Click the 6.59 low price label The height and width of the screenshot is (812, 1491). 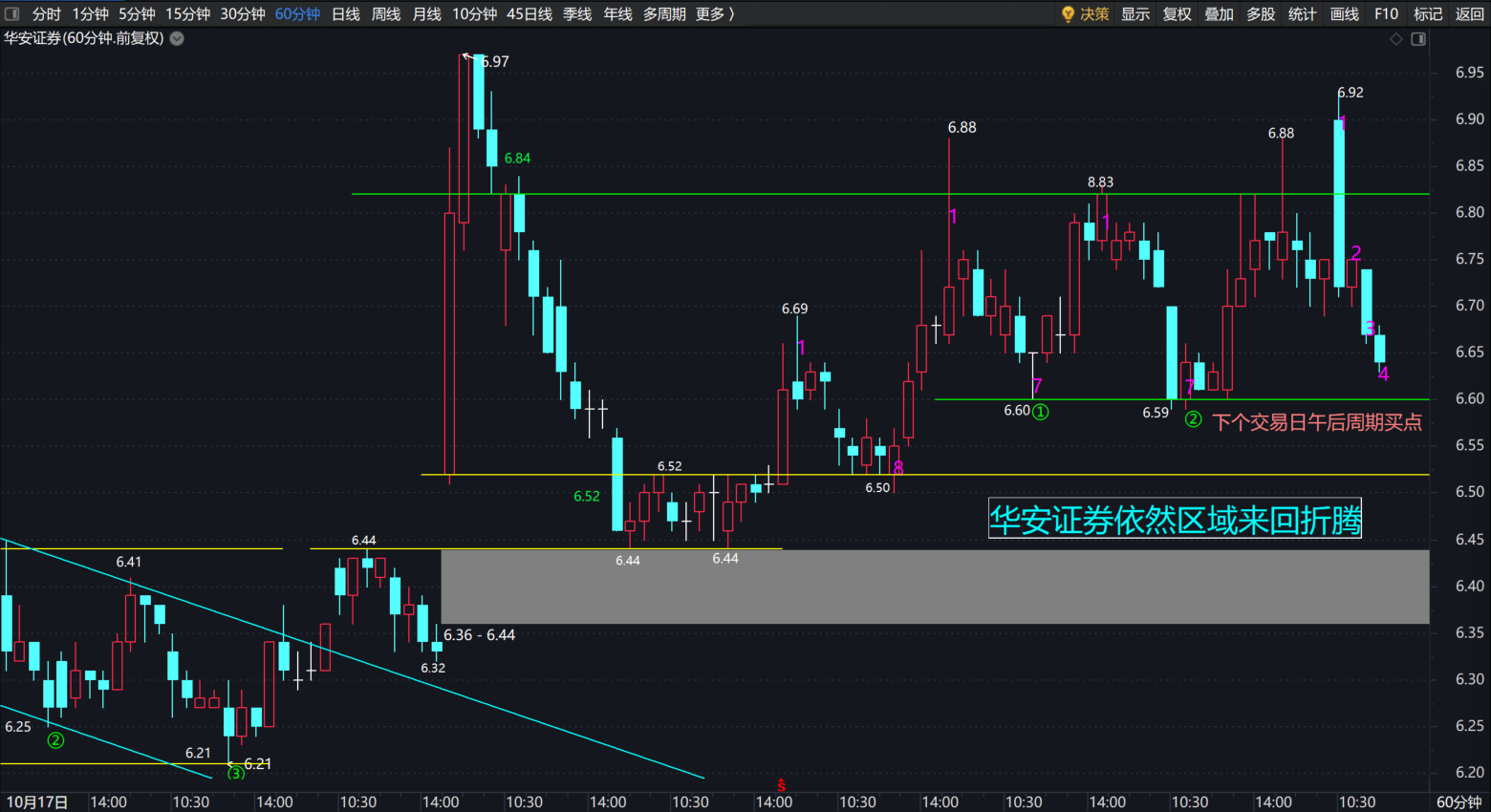1156,413
